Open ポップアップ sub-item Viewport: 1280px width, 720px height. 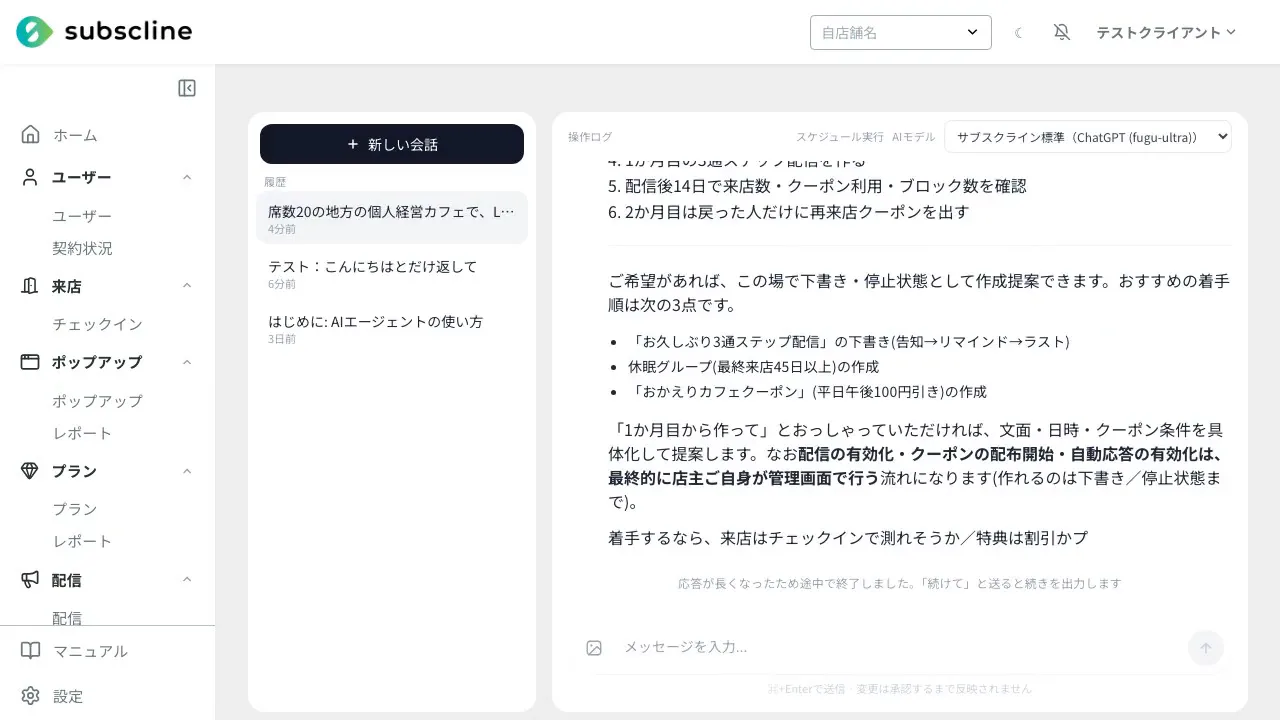(x=97, y=401)
